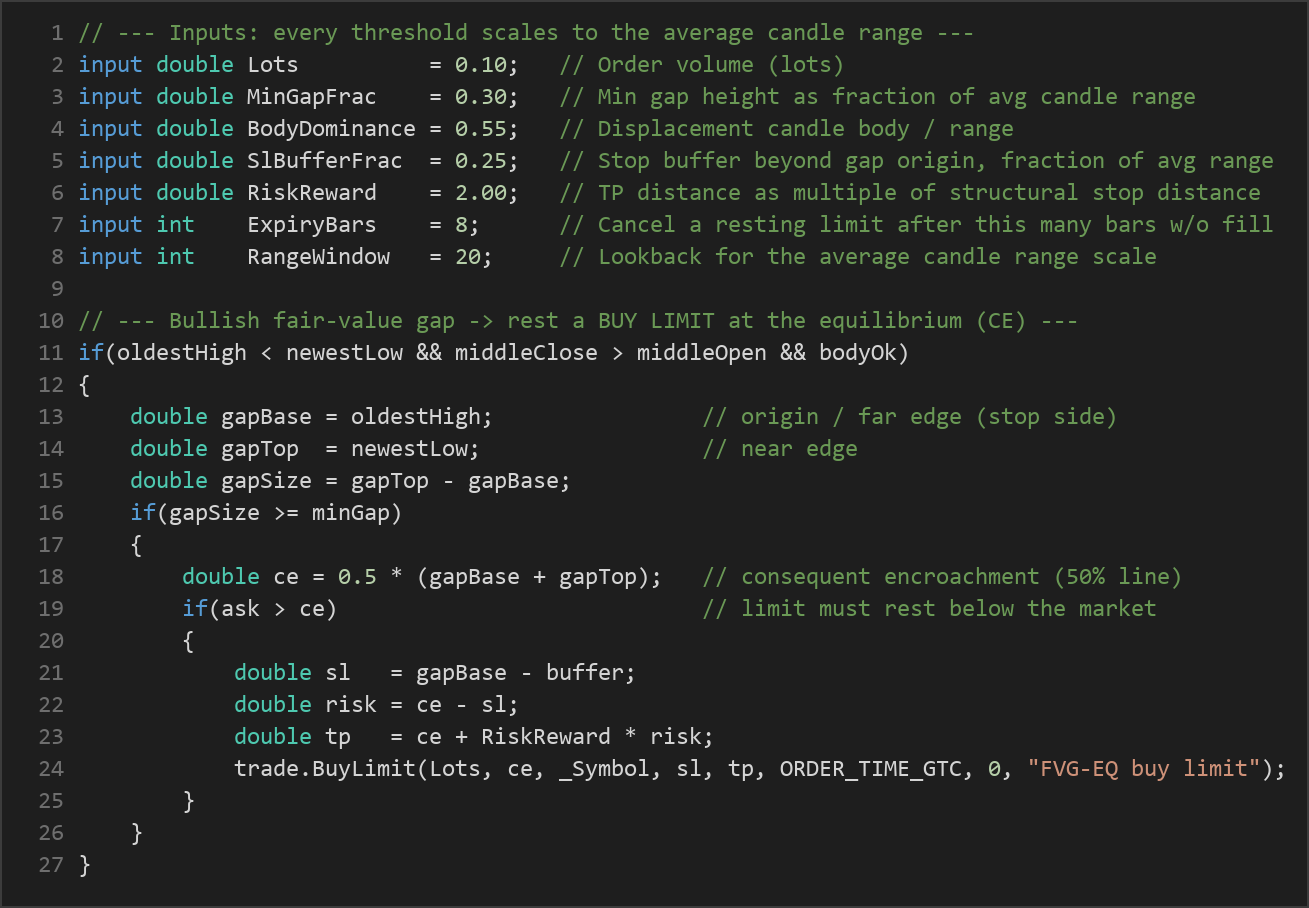Click the "MinGapFrac" variable name
The height and width of the screenshot is (908, 1309).
click(x=312, y=97)
